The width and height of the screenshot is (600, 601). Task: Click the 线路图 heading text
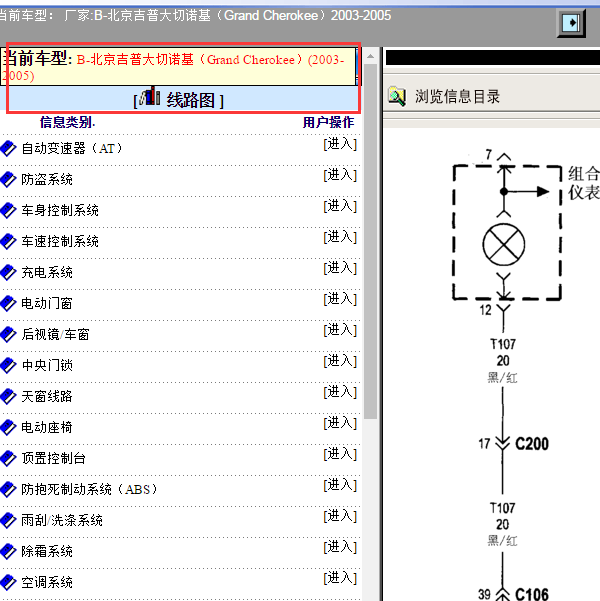[191, 101]
